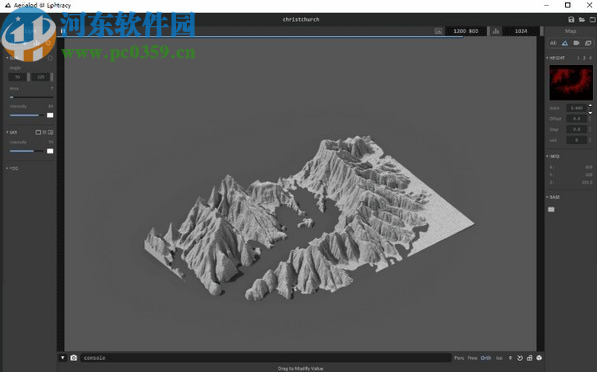Click the image size icon next to 1200 800

[439, 31]
